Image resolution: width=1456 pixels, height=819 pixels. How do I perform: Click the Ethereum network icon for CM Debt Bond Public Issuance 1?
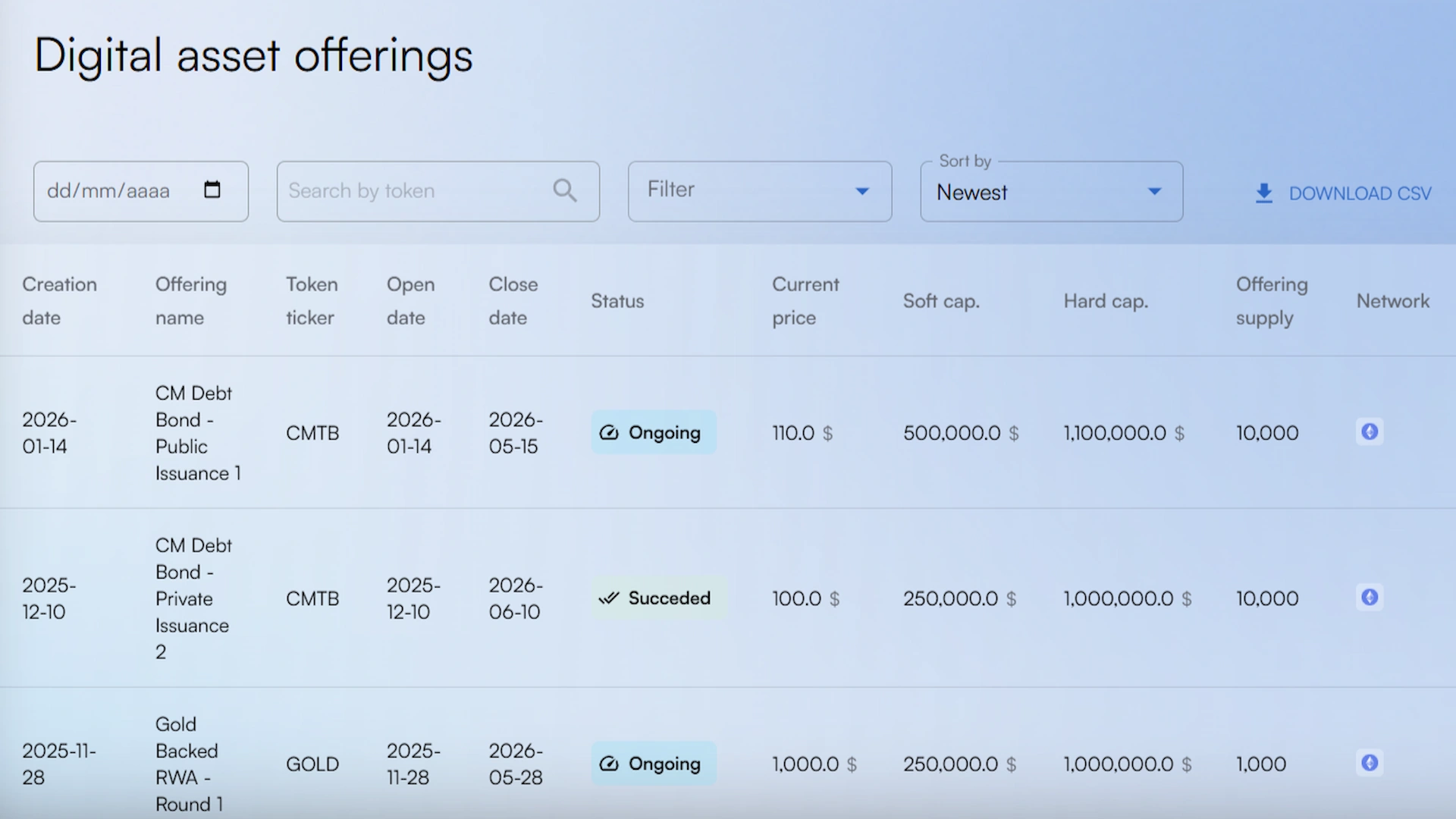pyautogui.click(x=1370, y=431)
